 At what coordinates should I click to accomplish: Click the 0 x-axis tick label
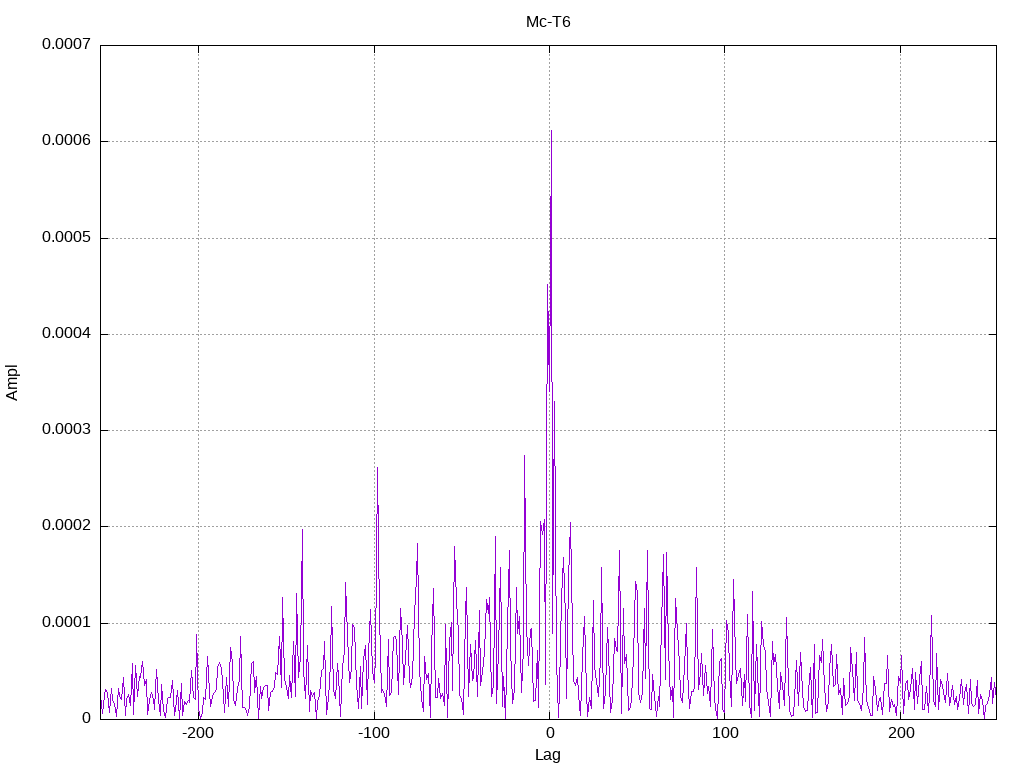click(x=549, y=733)
